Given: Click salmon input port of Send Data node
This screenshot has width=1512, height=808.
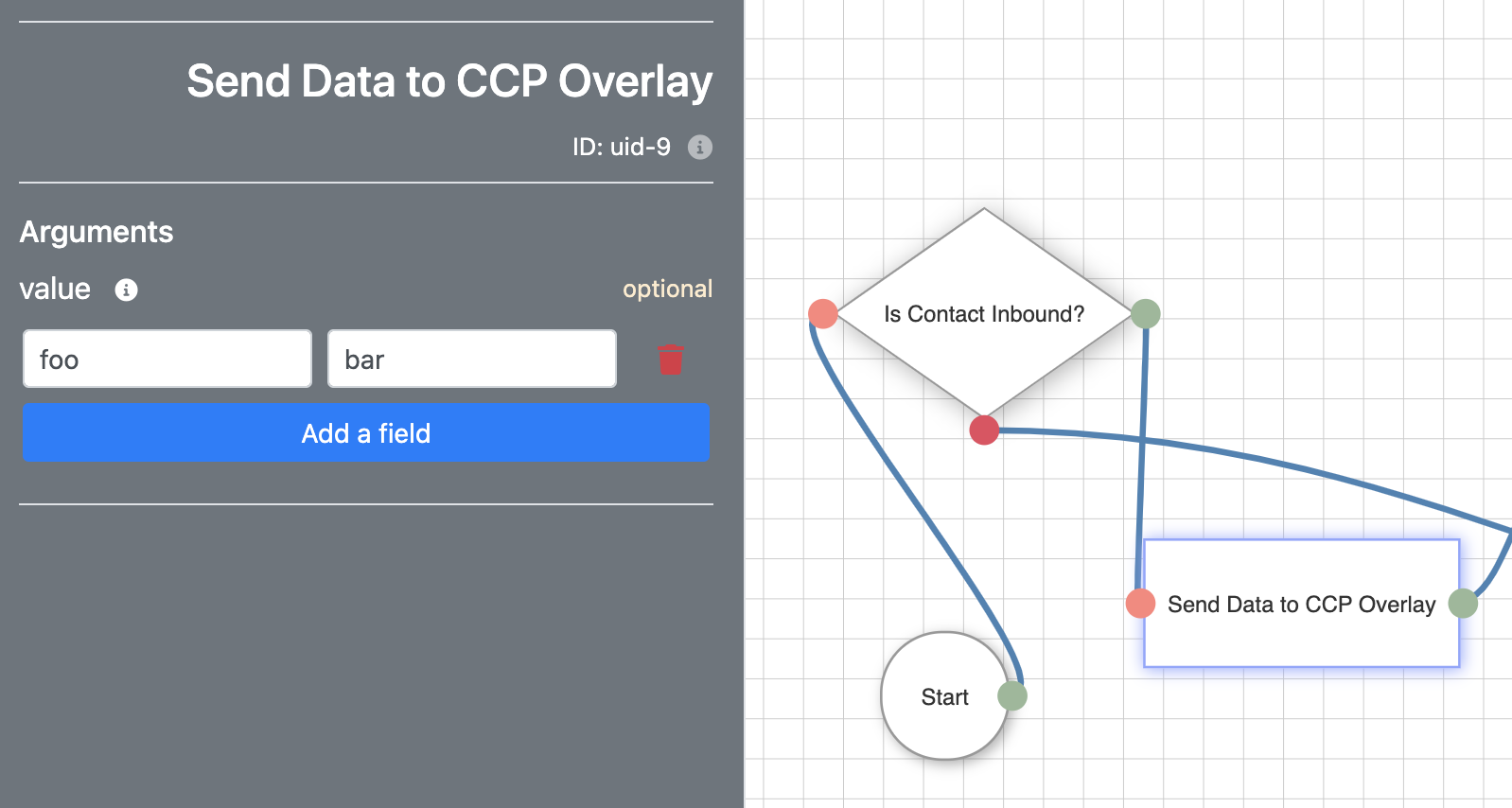Looking at the screenshot, I should 1140,603.
